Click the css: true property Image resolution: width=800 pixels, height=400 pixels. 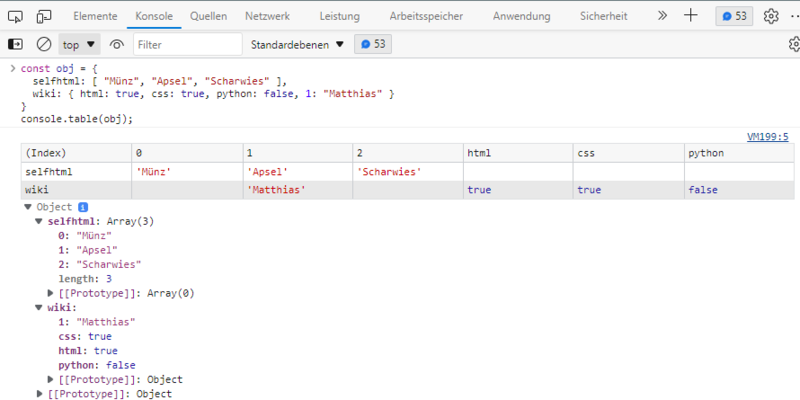(85, 336)
